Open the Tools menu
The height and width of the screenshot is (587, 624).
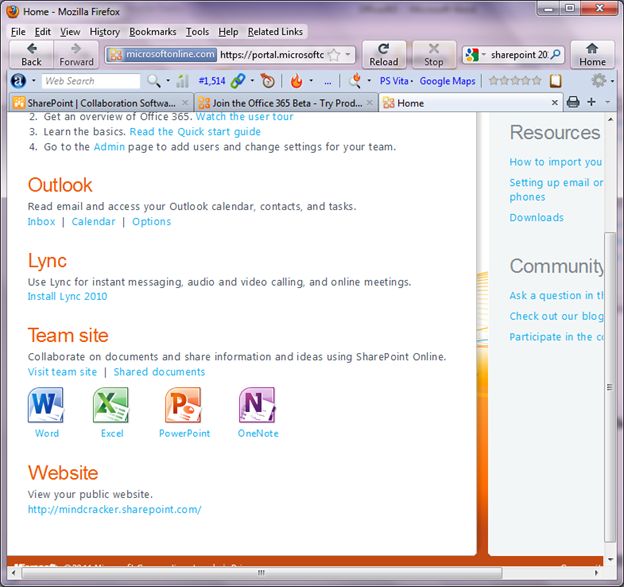[x=197, y=32]
